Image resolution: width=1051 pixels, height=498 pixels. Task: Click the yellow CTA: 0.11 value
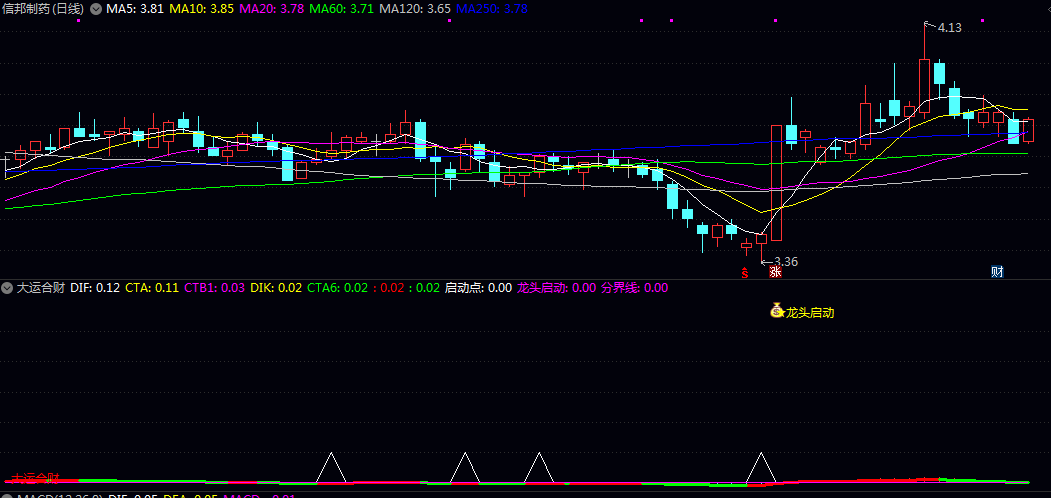(152, 288)
